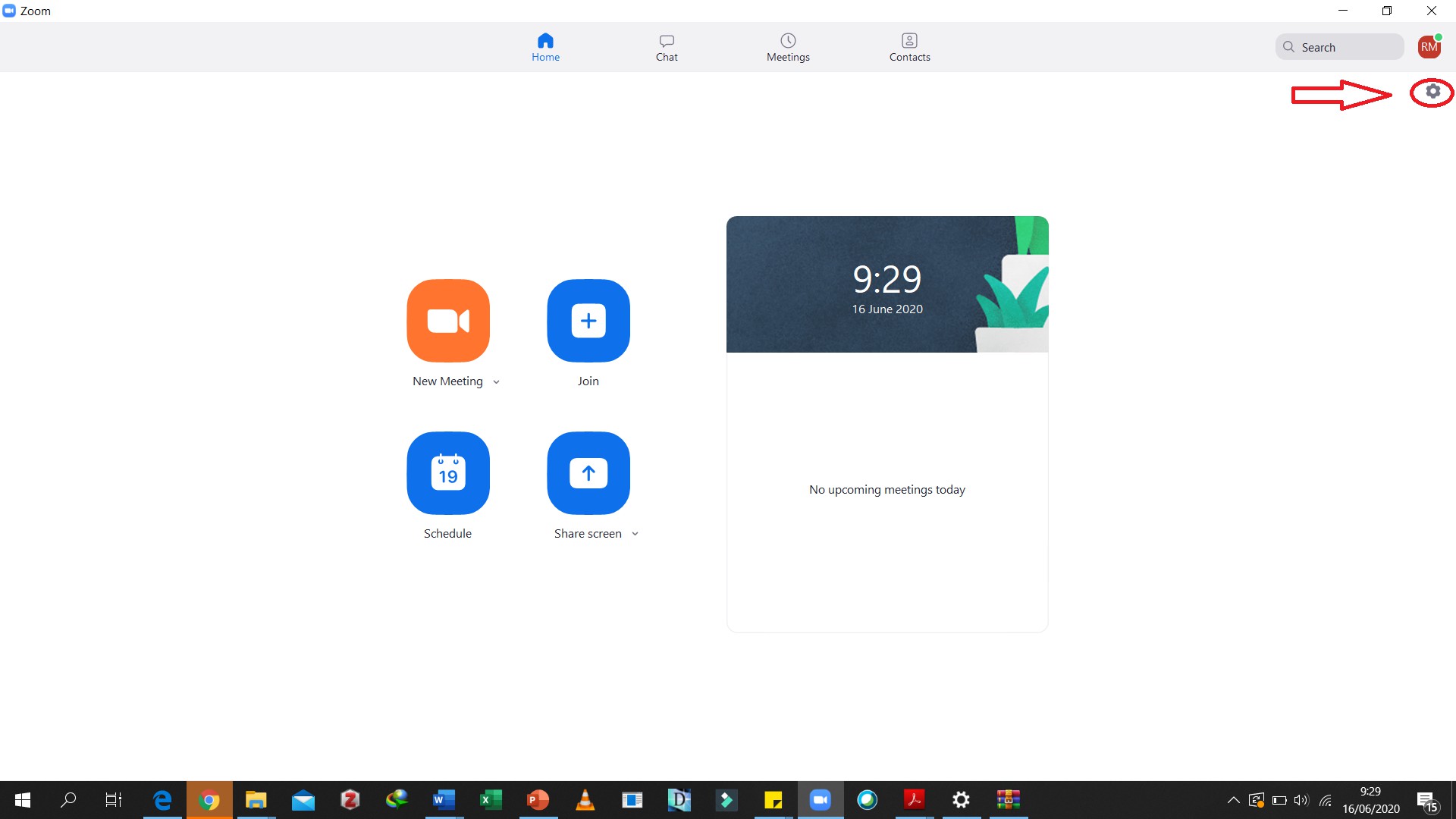Screen dimensions: 1456x819
Task: Open Google Chrome from the taskbar
Action: coord(209,799)
